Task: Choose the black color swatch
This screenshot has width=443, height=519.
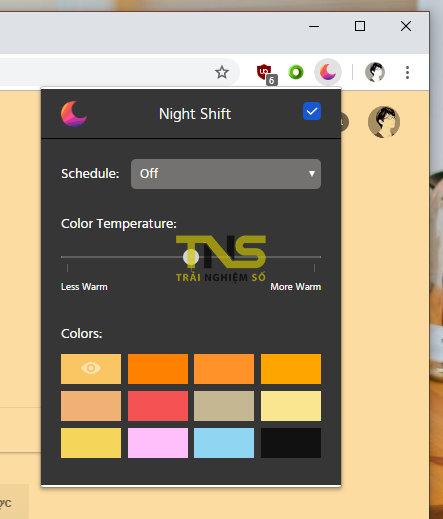Action: [291, 443]
